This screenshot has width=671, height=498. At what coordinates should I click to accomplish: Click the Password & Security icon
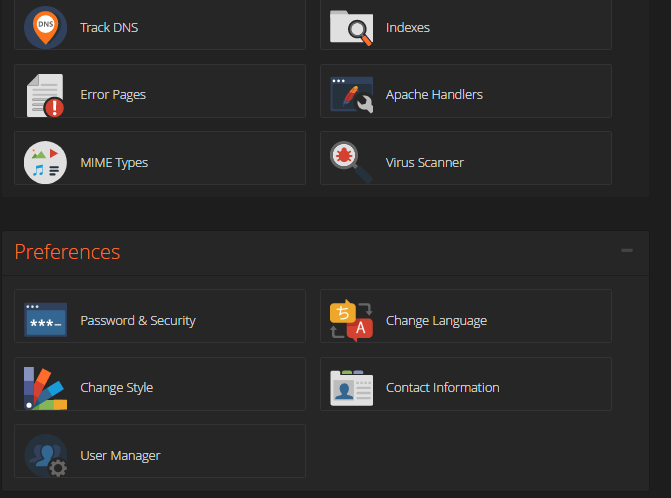pyautogui.click(x=45, y=321)
